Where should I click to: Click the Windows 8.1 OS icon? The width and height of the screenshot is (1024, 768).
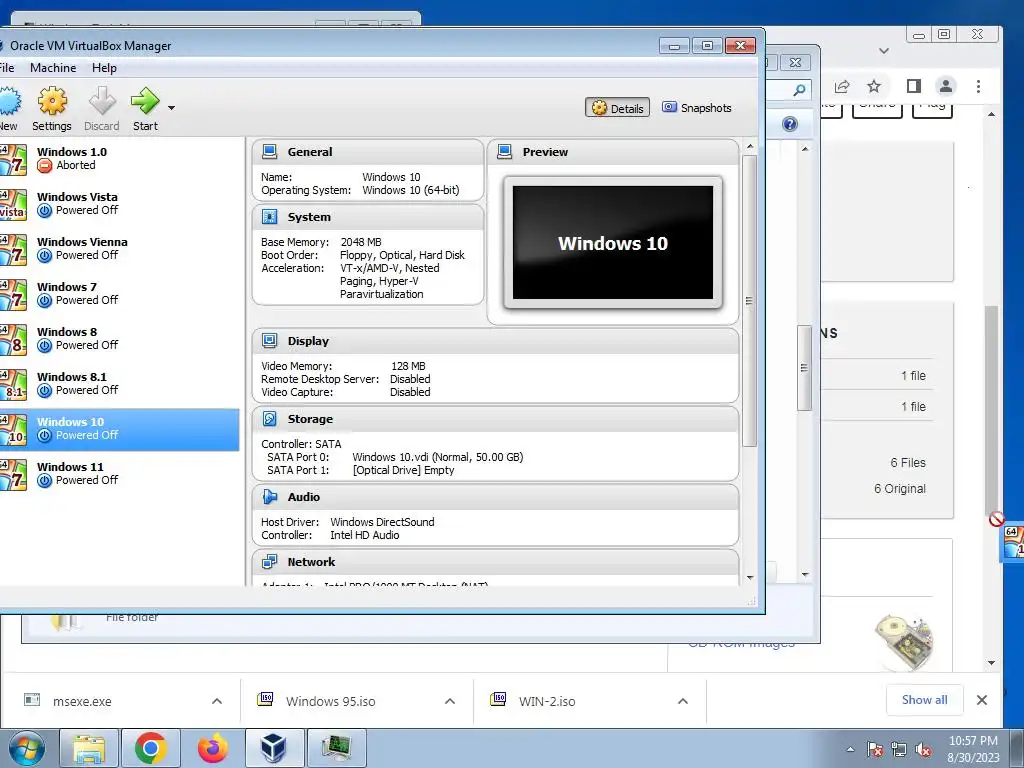(x=13, y=385)
